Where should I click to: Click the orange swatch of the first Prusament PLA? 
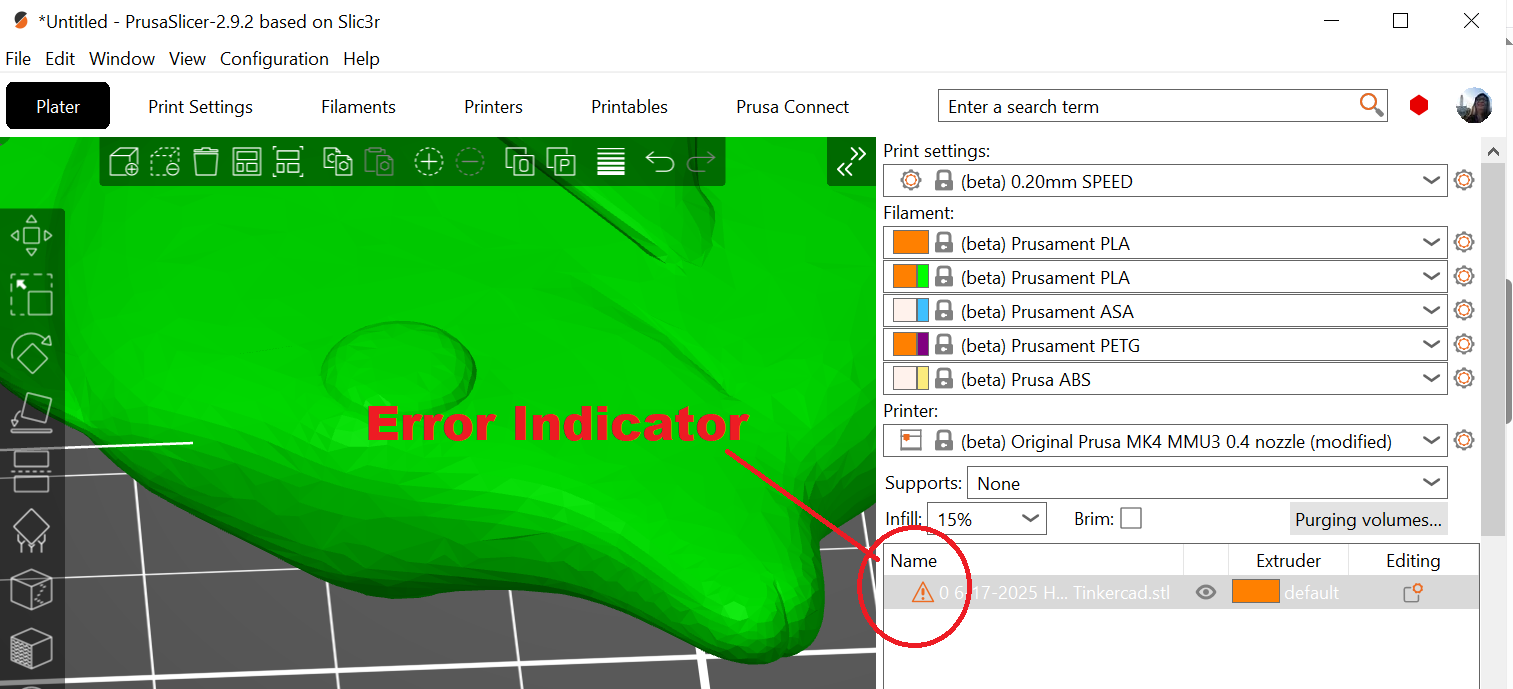910,242
